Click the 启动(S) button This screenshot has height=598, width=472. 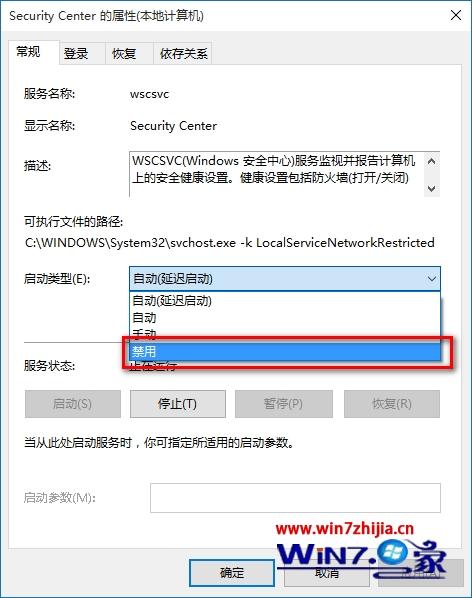point(72,403)
